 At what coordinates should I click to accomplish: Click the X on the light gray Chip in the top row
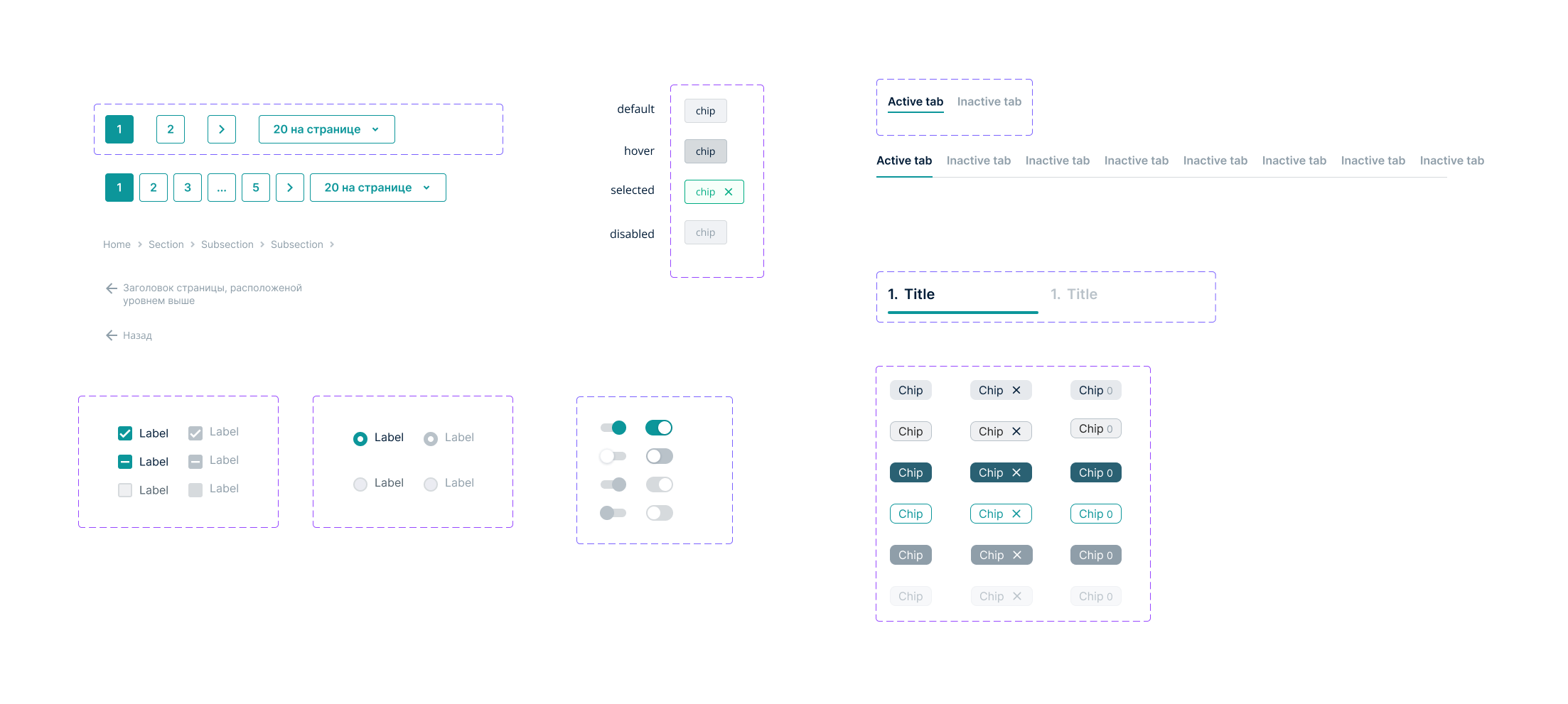tap(1016, 390)
